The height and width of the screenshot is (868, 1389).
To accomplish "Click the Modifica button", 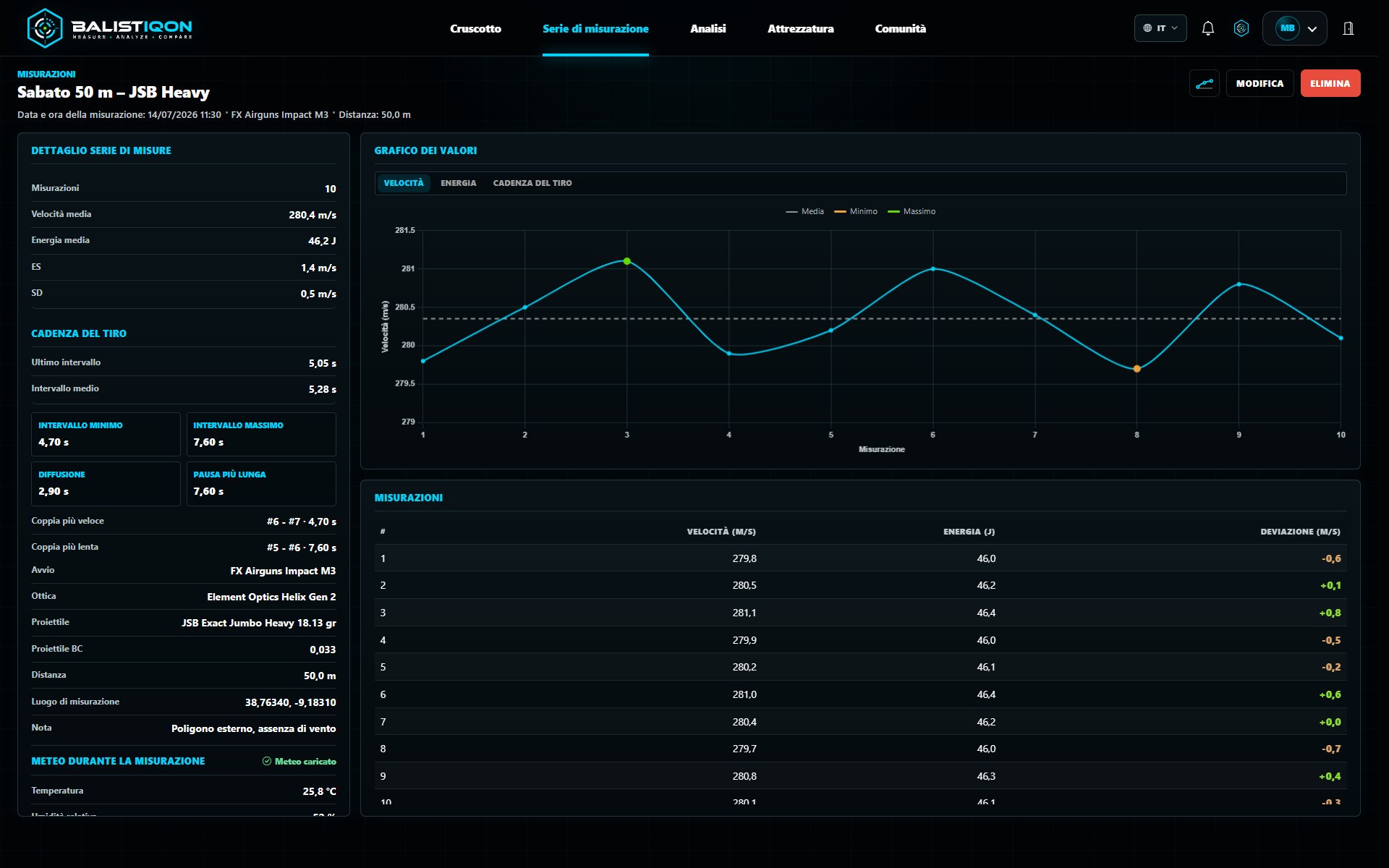I will (1260, 84).
